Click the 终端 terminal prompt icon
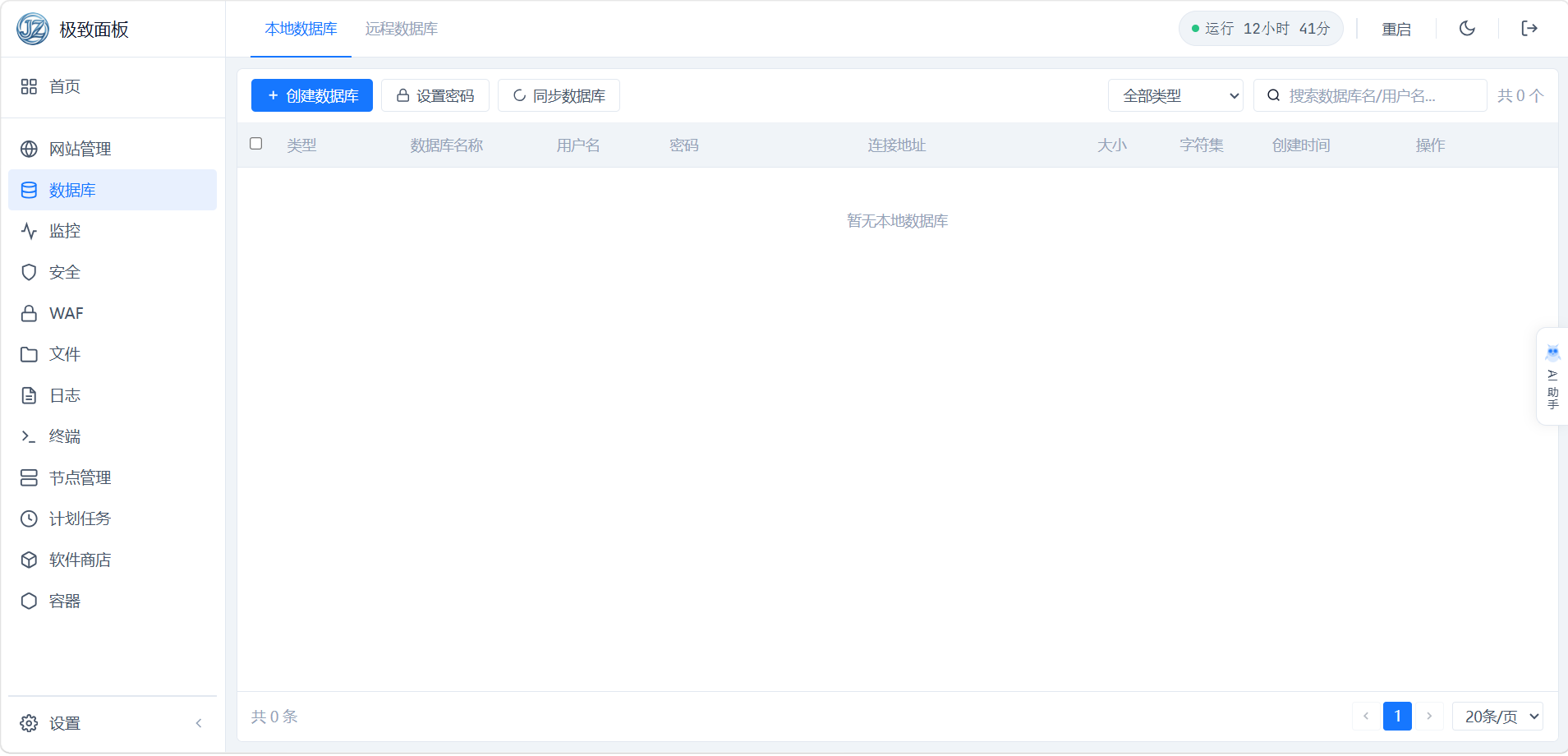 [x=29, y=436]
